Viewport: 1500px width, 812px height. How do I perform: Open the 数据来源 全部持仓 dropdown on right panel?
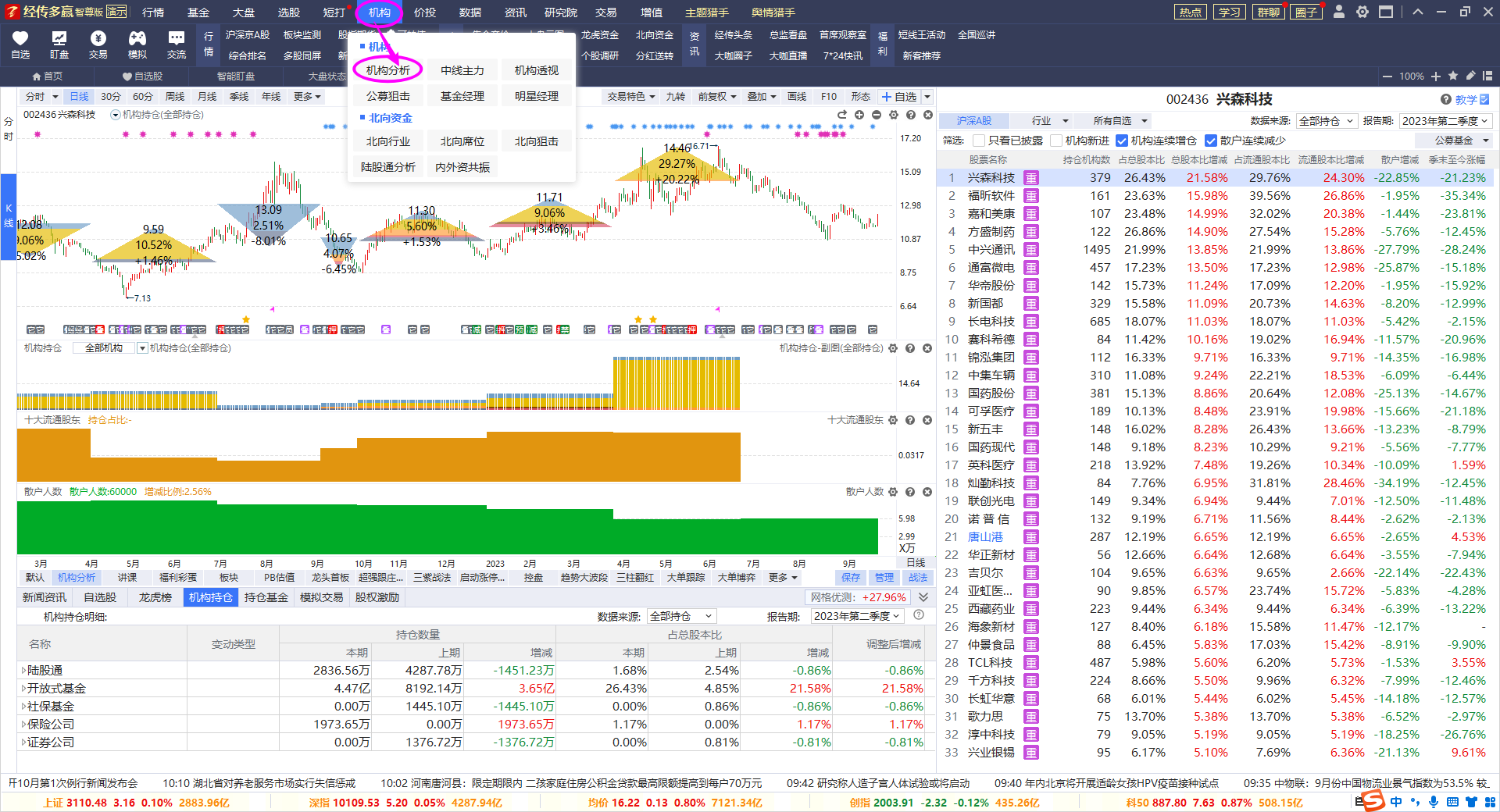[x=1326, y=121]
